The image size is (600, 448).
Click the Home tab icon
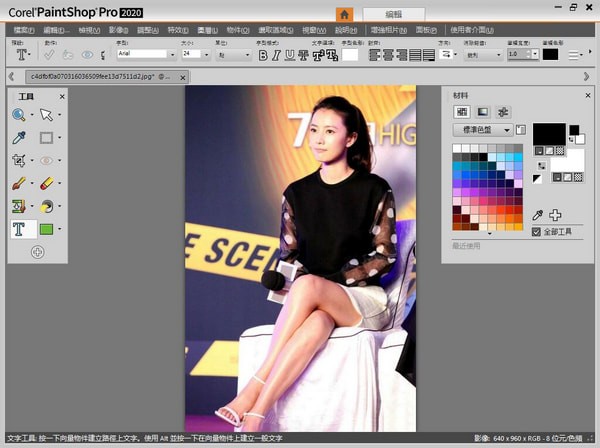click(344, 15)
